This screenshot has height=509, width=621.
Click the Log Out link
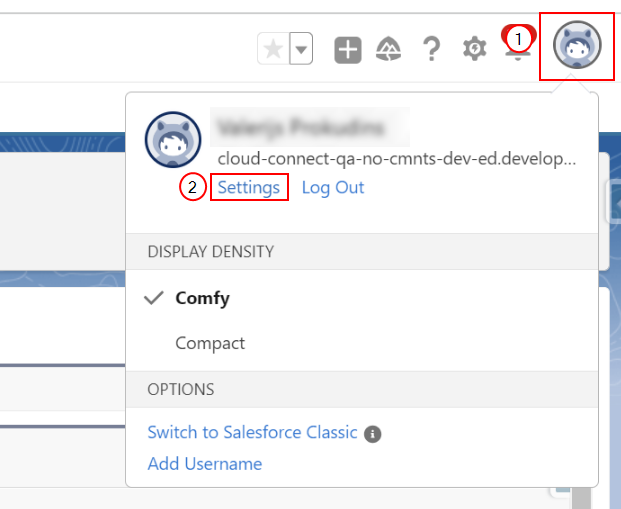(x=333, y=187)
